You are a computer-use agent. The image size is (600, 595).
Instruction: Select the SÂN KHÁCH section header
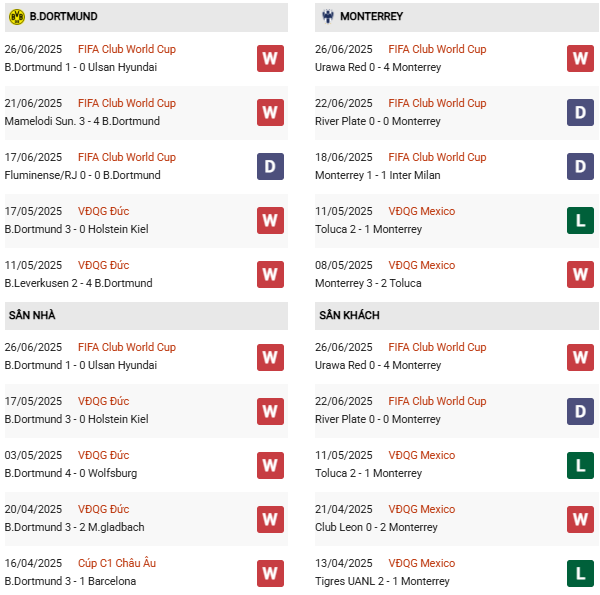tap(349, 315)
